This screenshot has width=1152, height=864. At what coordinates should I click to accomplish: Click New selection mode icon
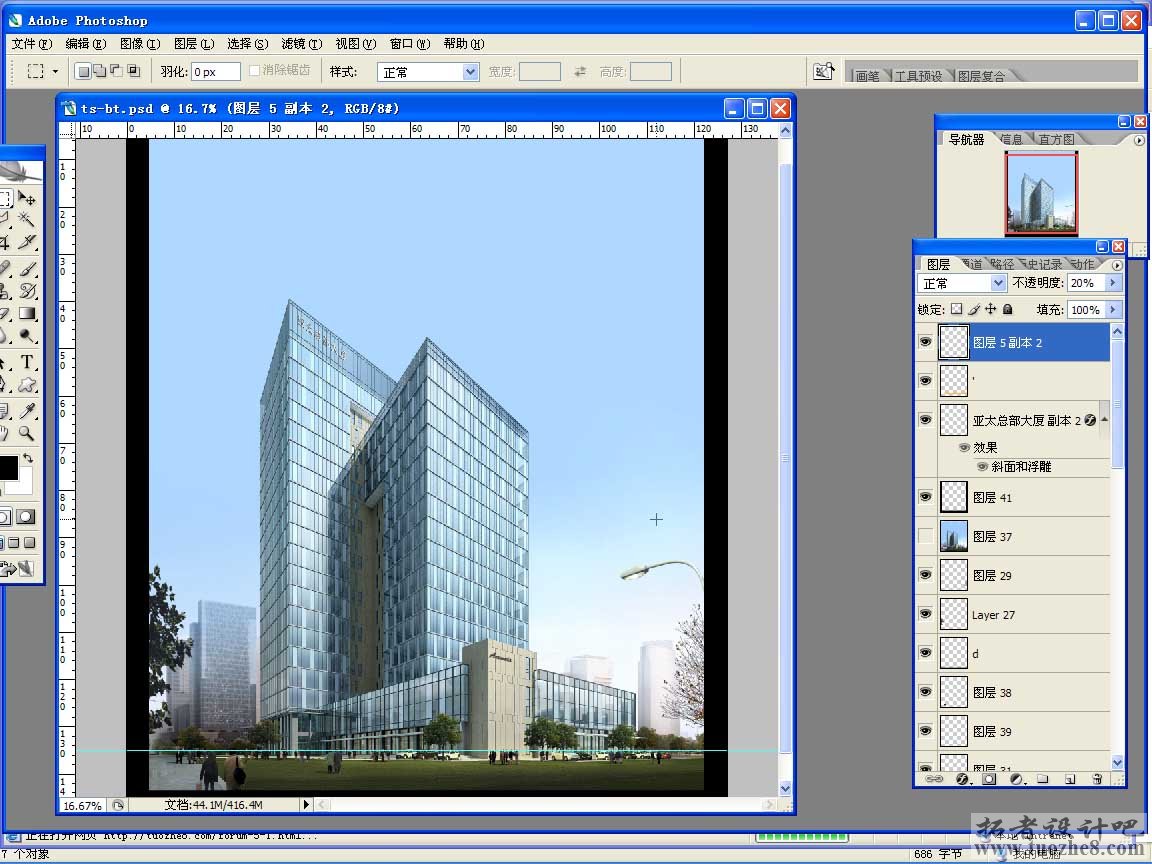[83, 71]
